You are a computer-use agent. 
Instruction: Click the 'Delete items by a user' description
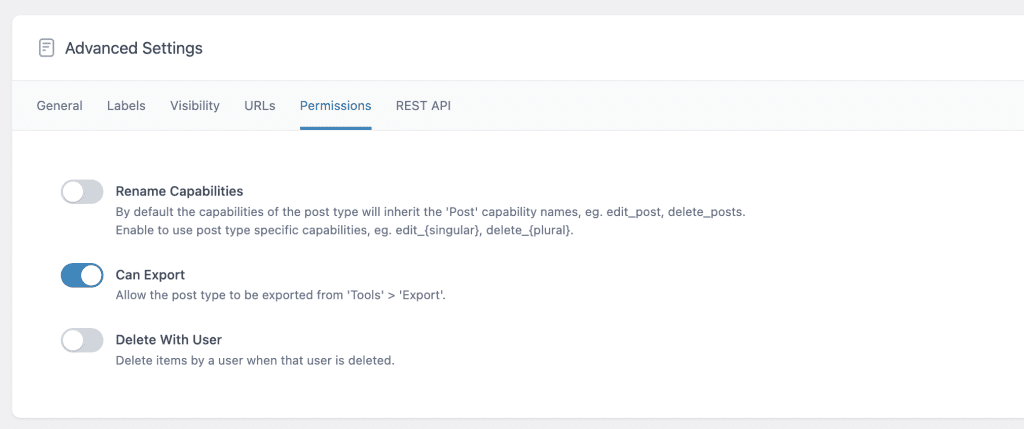pyautogui.click(x=255, y=360)
